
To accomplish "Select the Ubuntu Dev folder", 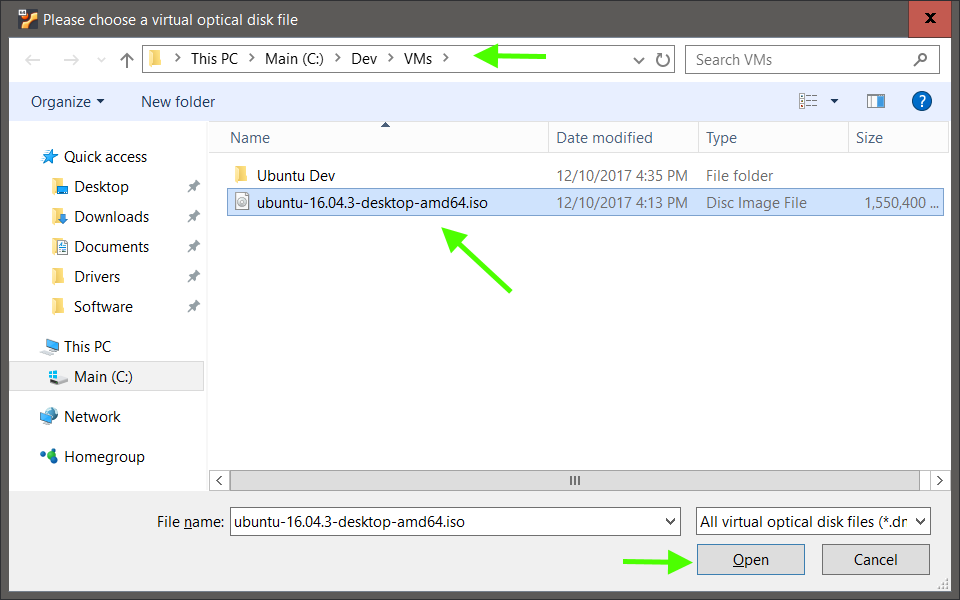I will tap(296, 176).
